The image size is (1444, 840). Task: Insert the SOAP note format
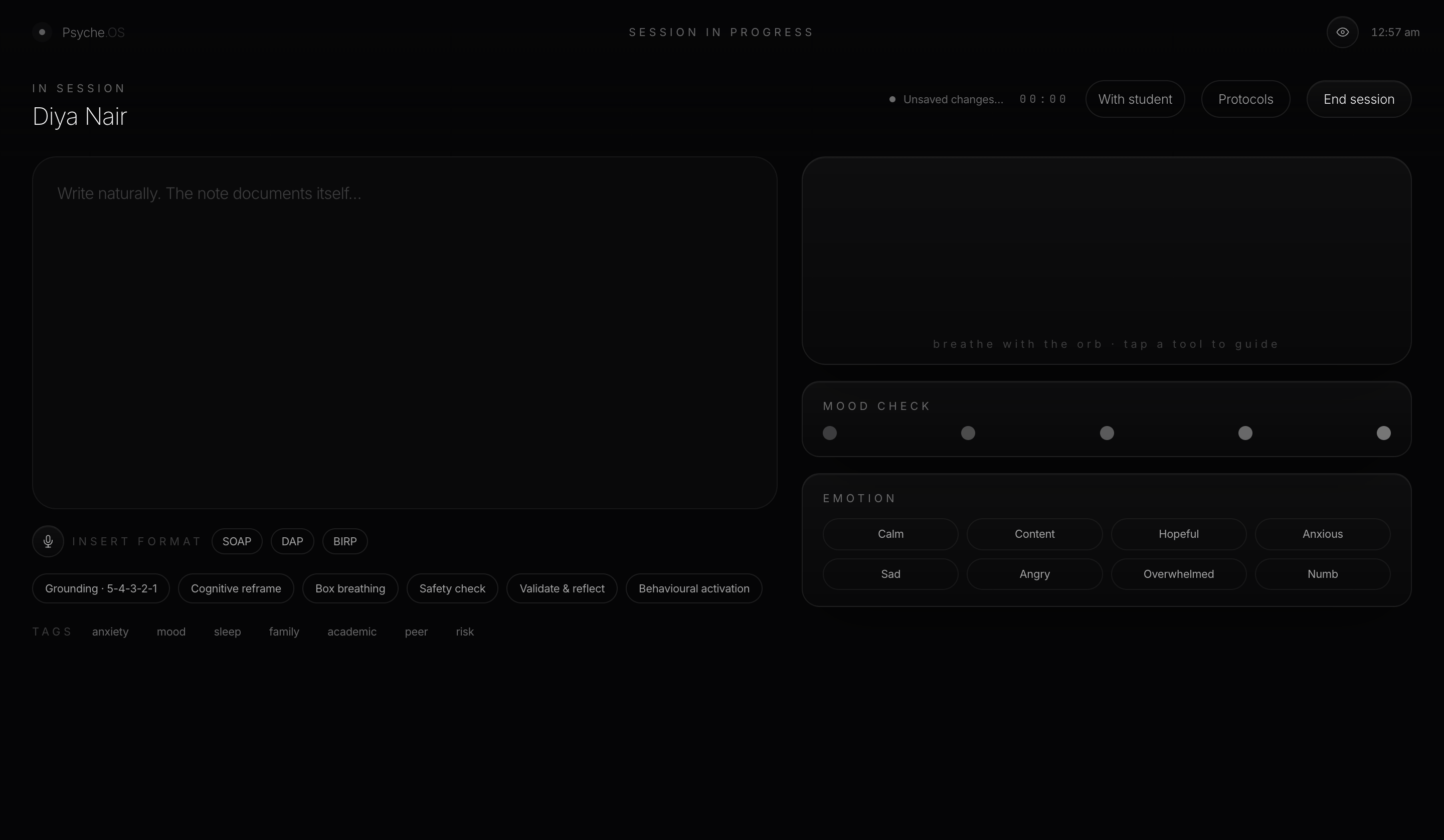[237, 541]
